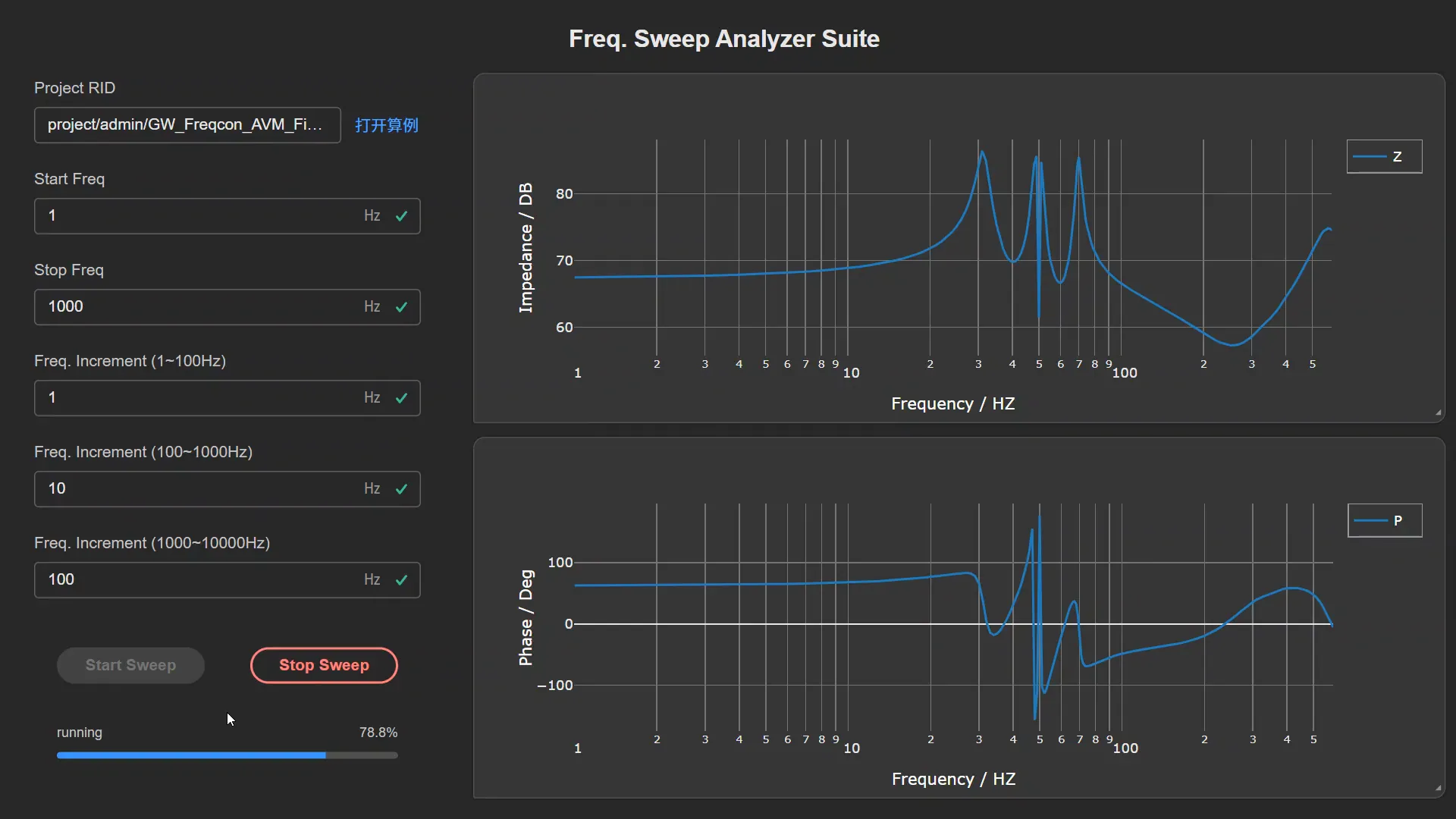Click the Phase / Deg axis title

[526, 618]
